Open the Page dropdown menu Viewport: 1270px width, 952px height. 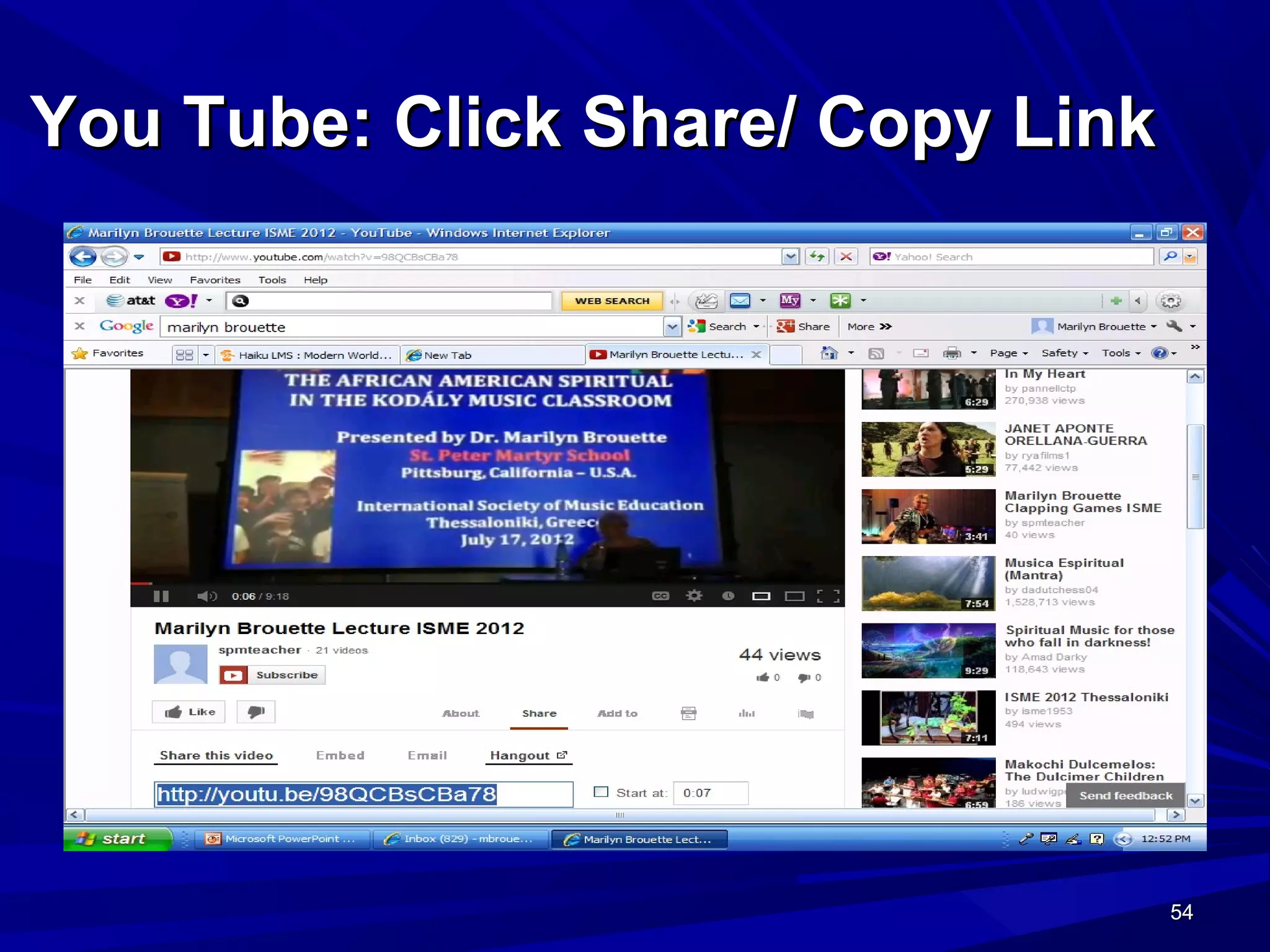coord(1008,353)
